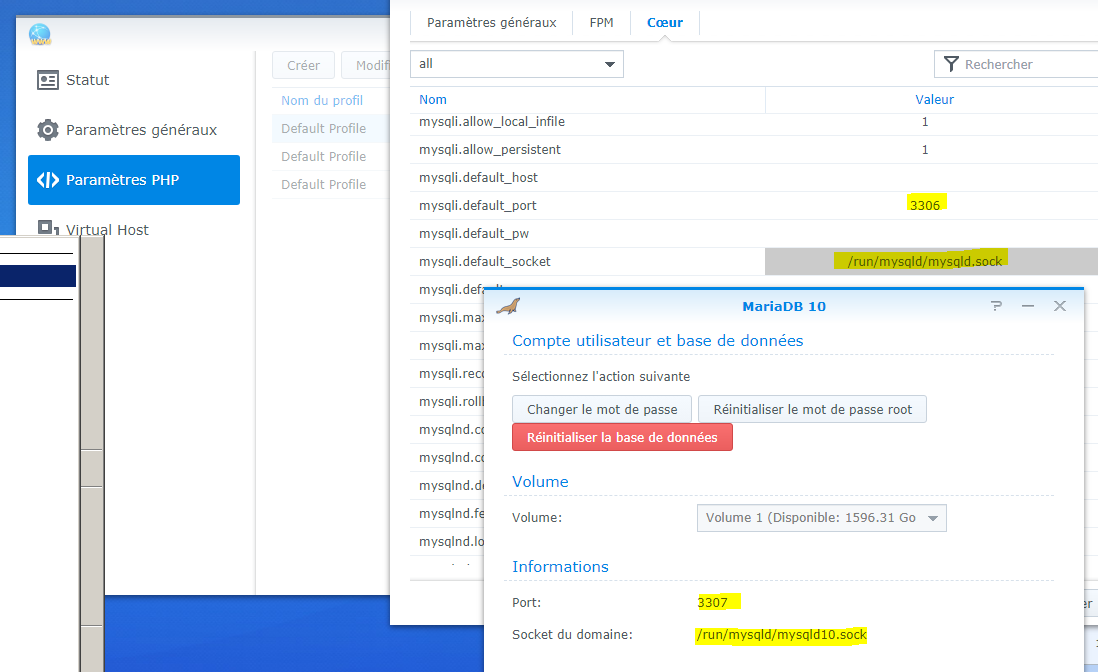This screenshot has width=1098, height=672.
Task: Click the /run/mysqld/mysqld10.sock socket path
Action: pyautogui.click(x=781, y=635)
